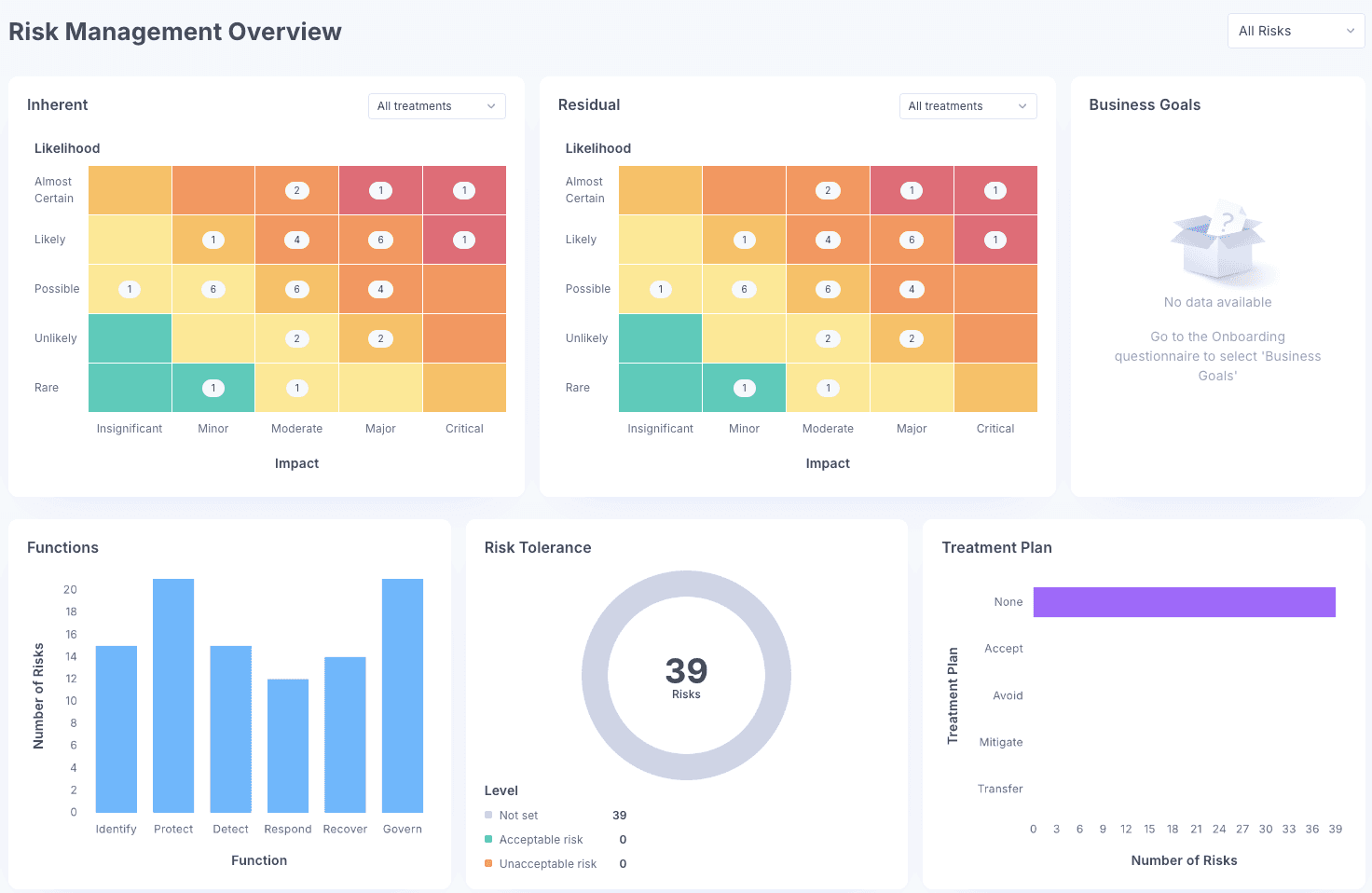Click the Govern bar in Functions chart
Screen dimensions: 1372x893
point(402,694)
